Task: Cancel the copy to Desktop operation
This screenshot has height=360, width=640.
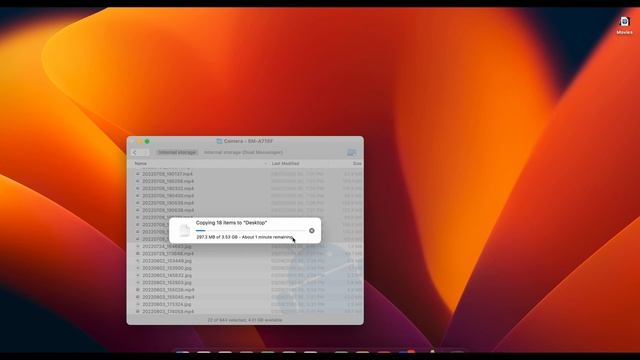Action: click(312, 231)
